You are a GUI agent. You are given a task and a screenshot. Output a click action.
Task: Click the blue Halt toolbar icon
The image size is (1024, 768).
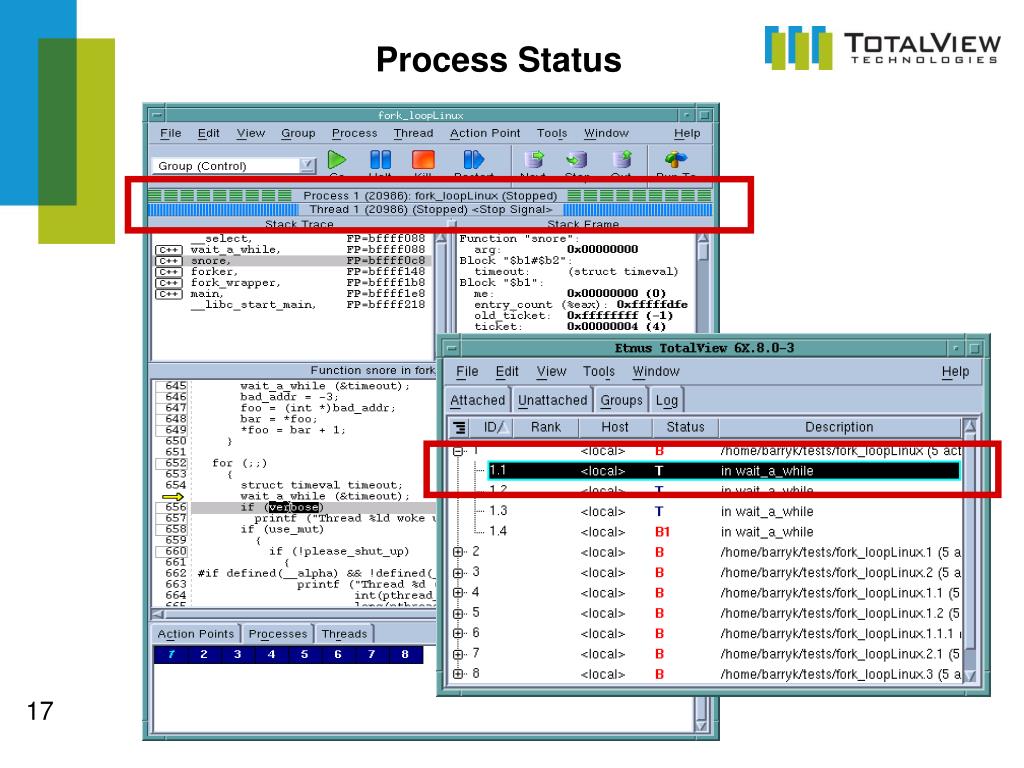click(381, 159)
